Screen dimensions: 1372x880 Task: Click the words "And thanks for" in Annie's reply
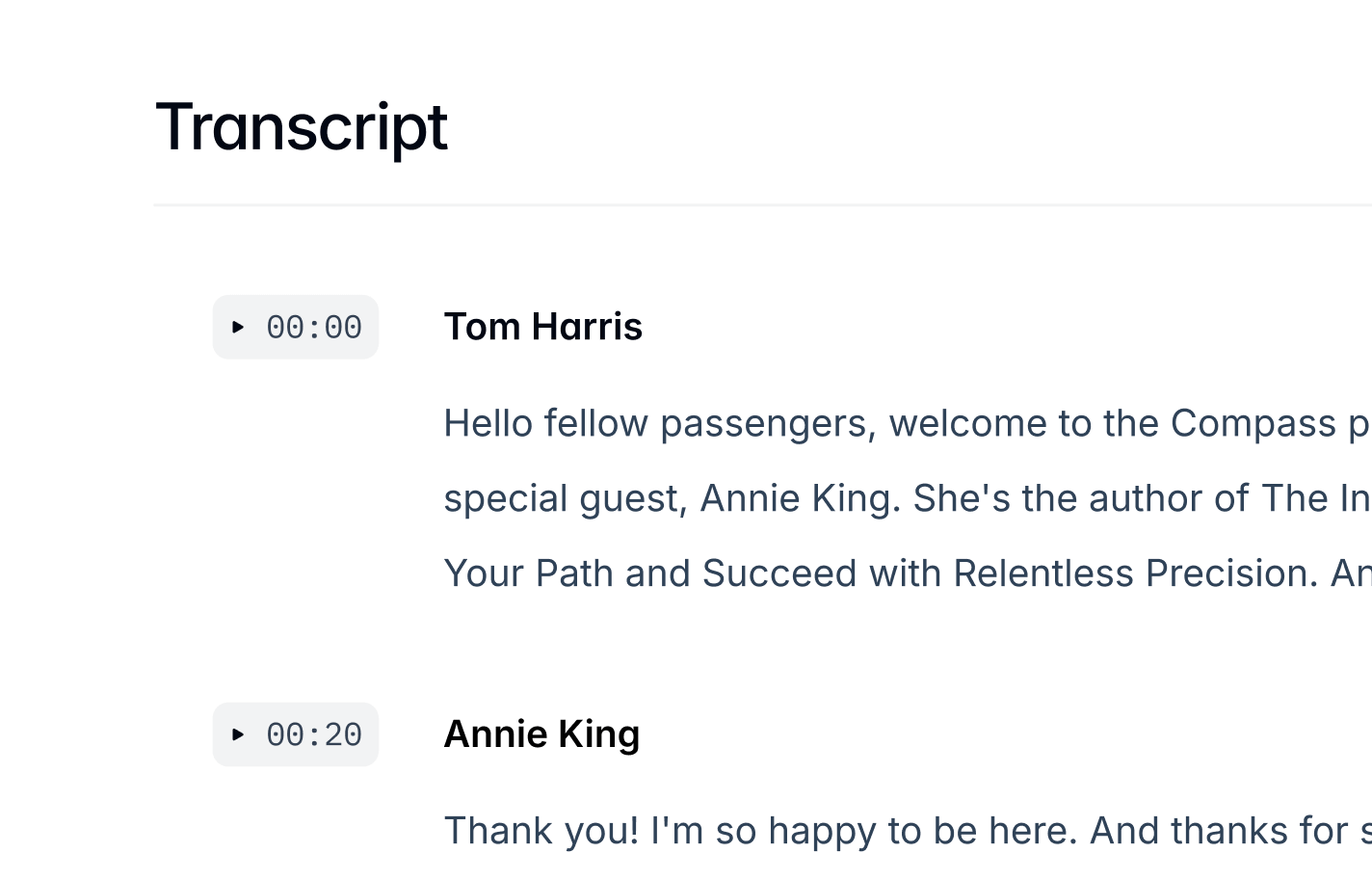1219,831
